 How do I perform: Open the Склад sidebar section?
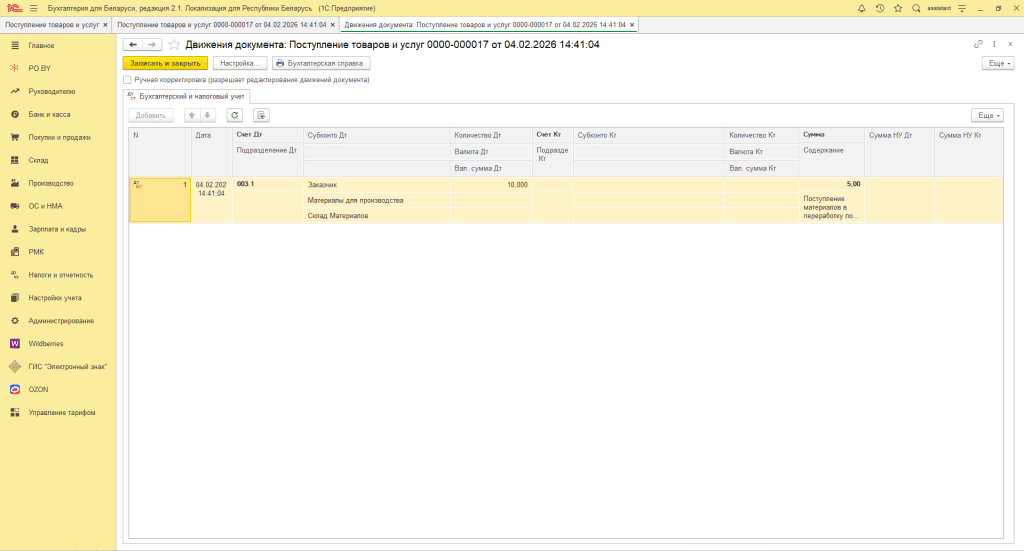[x=38, y=160]
